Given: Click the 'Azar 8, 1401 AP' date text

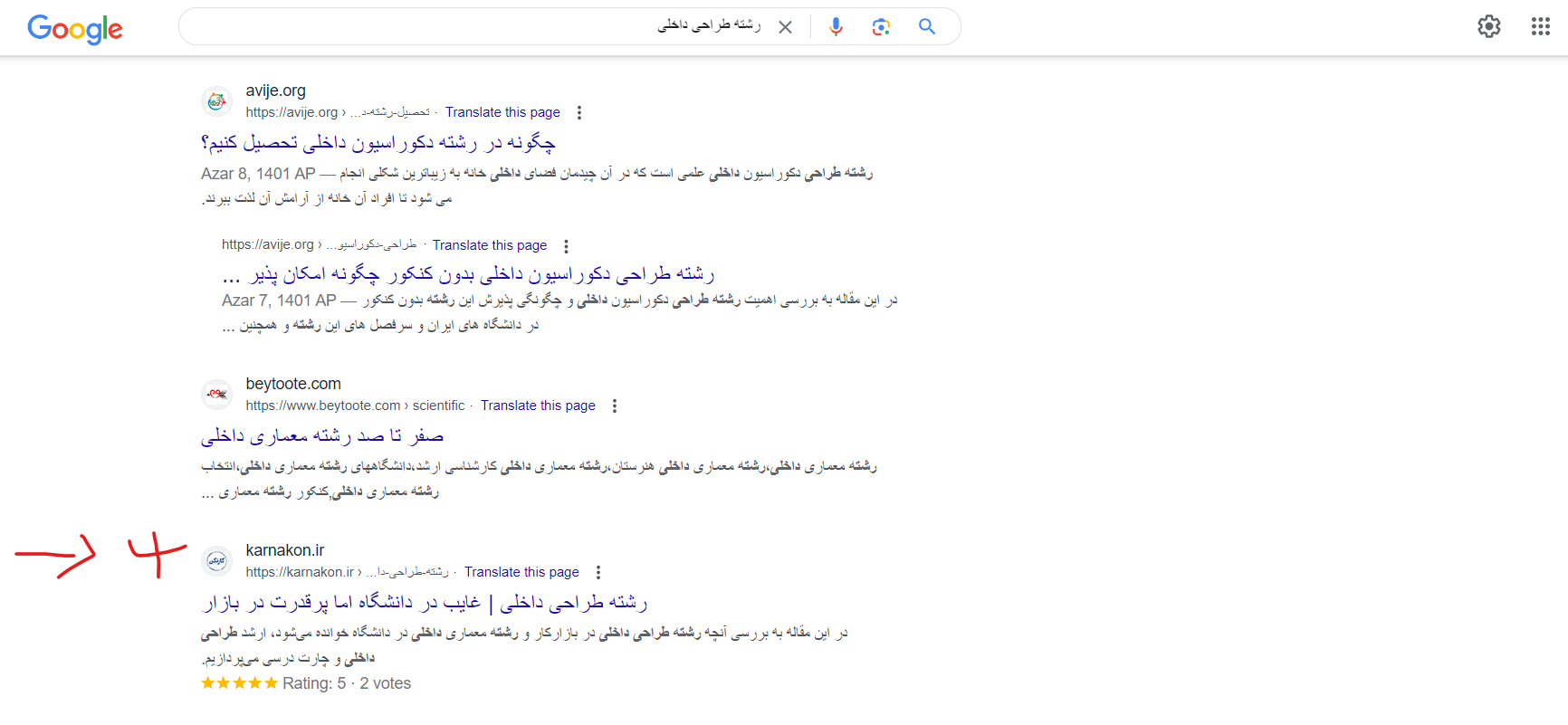Looking at the screenshot, I should coord(258,174).
